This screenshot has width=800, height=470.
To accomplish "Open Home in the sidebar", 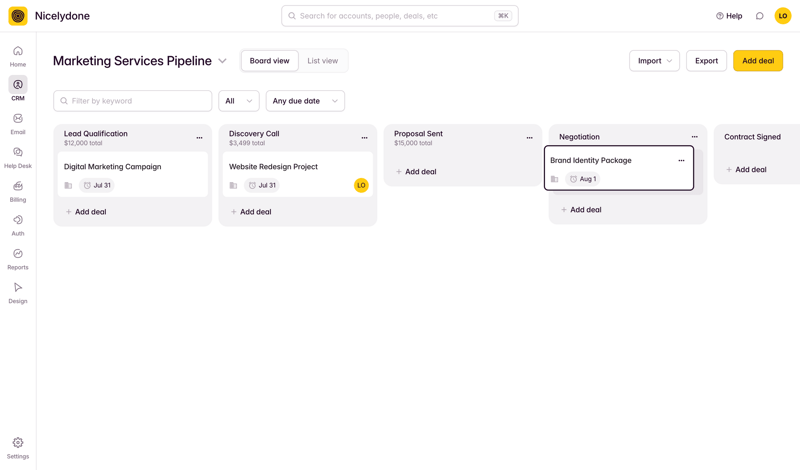I will click(18, 56).
